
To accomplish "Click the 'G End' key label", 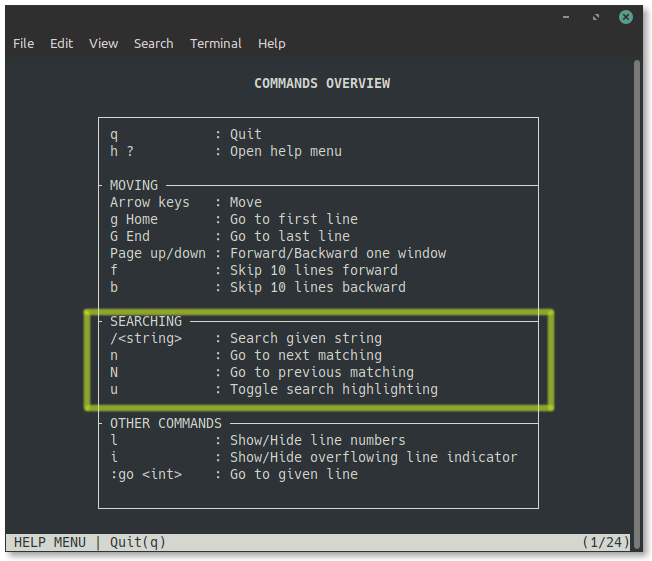I will coord(130,236).
